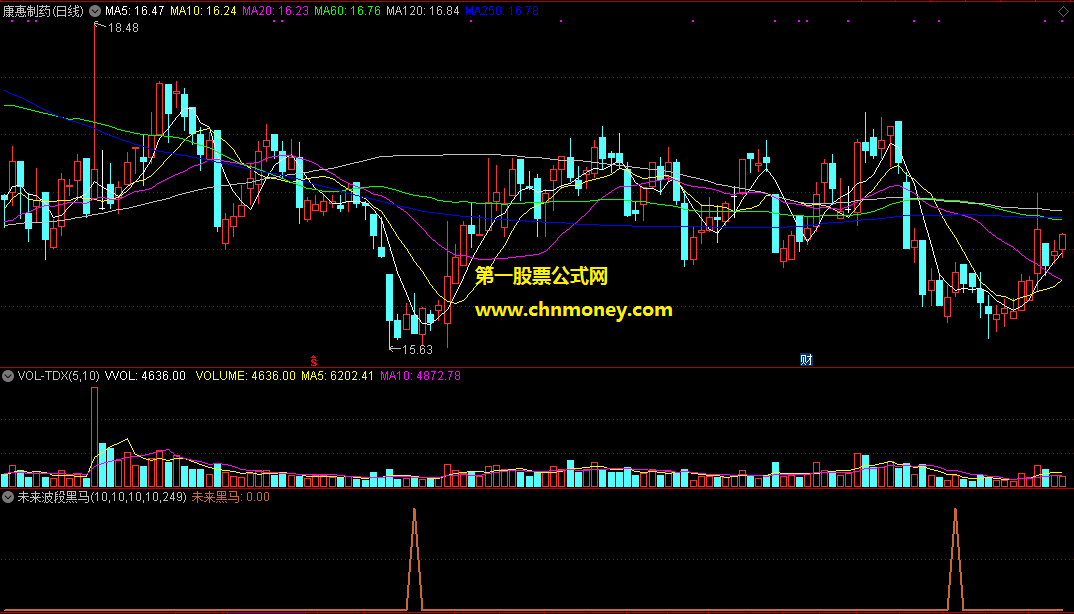Screen dimensions: 1074x614
Task: Click the MA120: 16.84 label
Action: 423,11
